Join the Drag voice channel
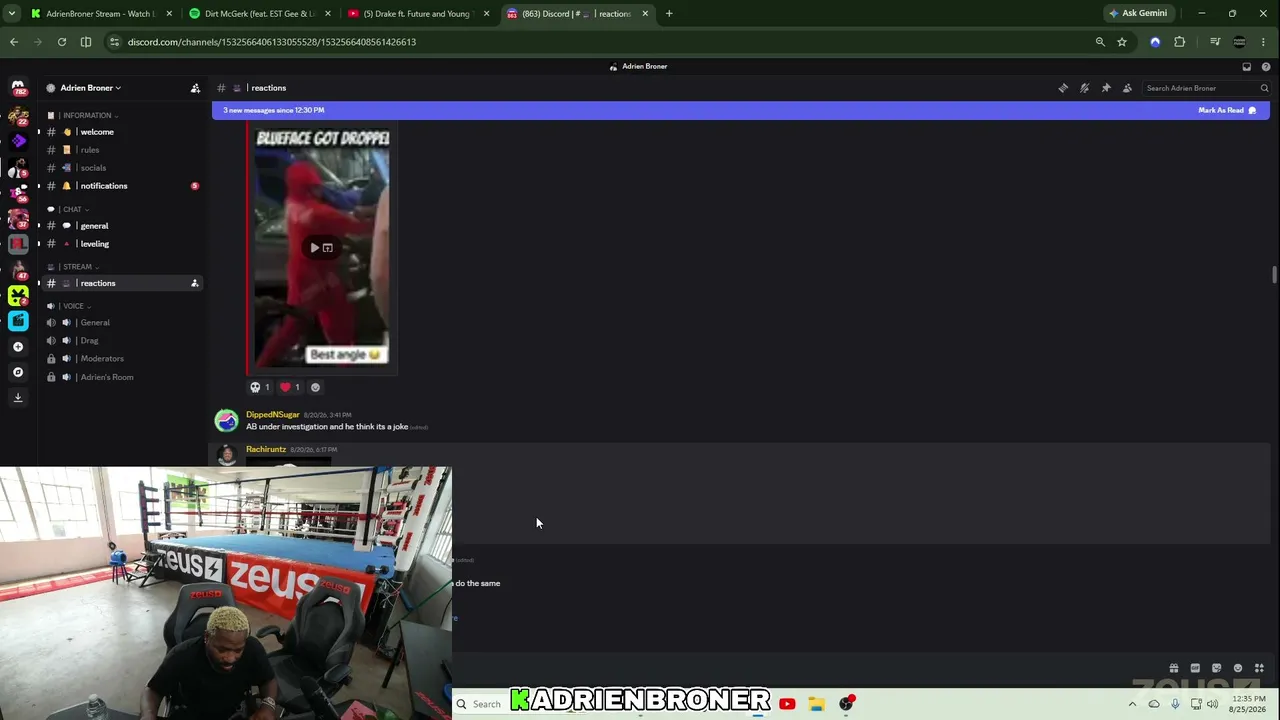The height and width of the screenshot is (720, 1280). click(x=123, y=341)
